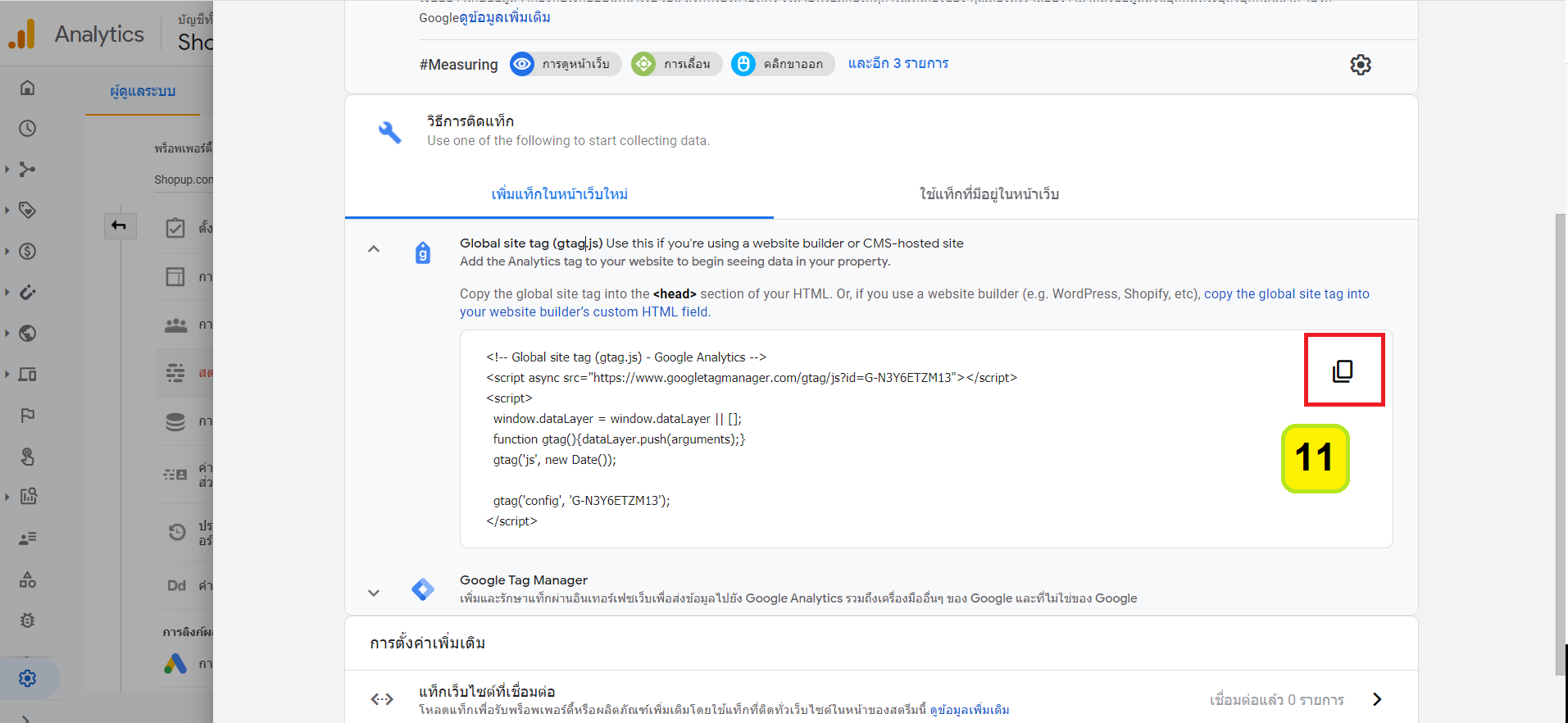Click the page vertical scrollbar
The width and height of the screenshot is (1568, 723).
[1561, 444]
